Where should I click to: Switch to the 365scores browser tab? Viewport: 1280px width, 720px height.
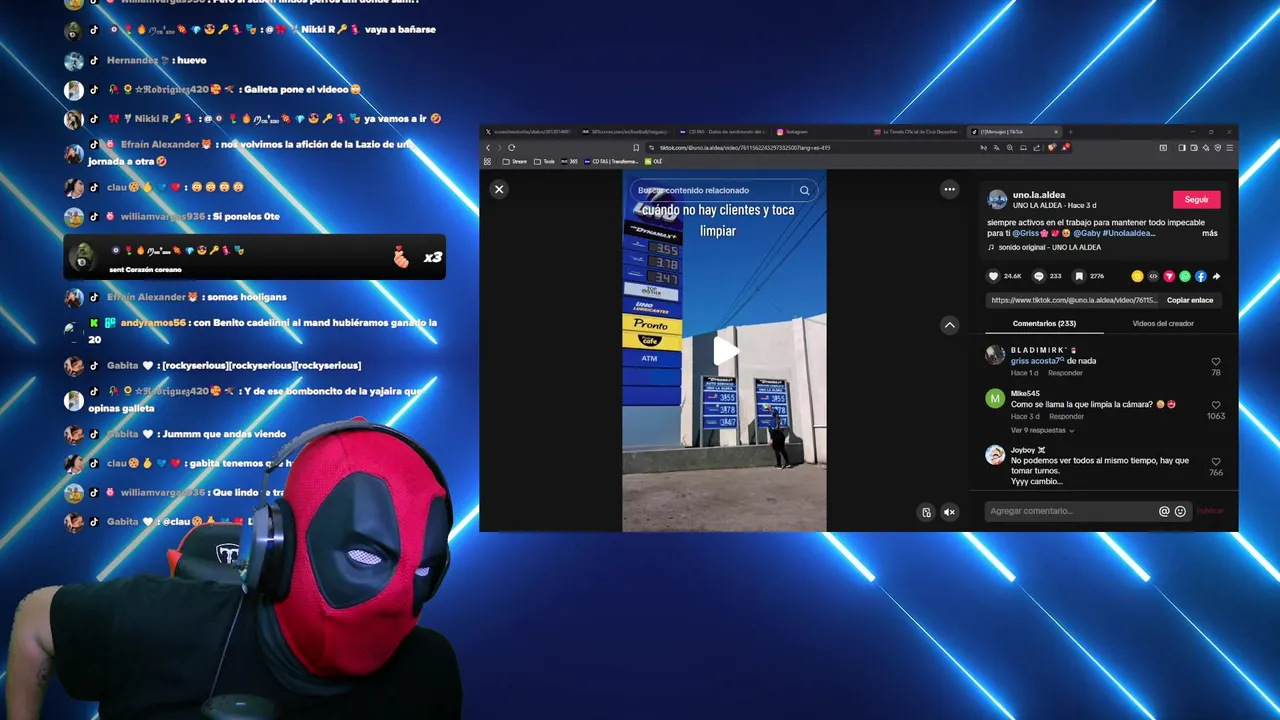coord(625,132)
